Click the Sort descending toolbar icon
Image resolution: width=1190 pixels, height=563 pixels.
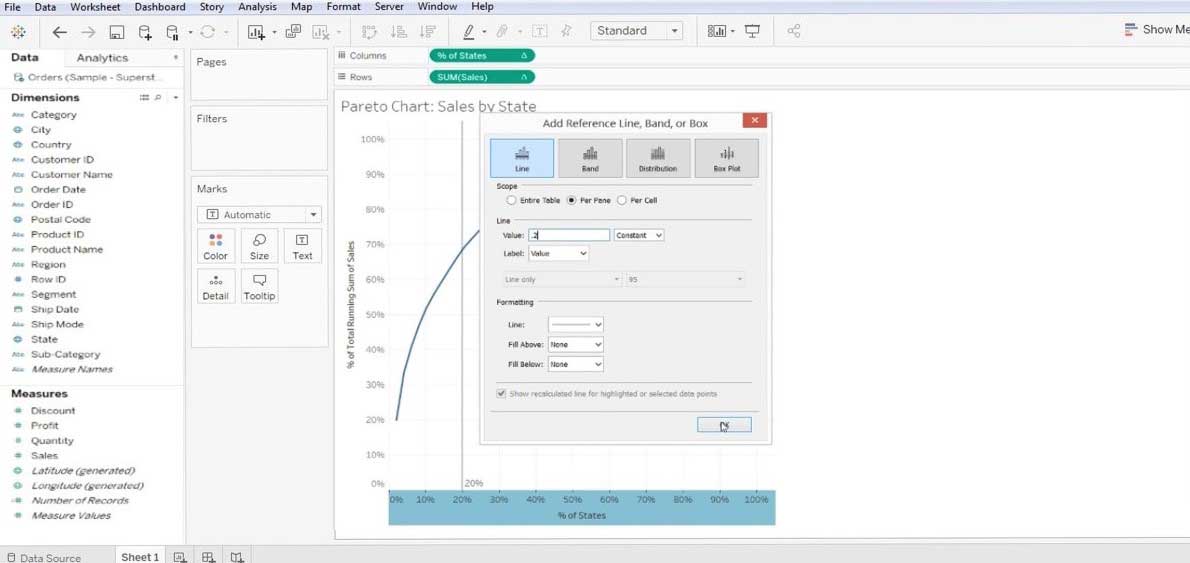tap(428, 32)
